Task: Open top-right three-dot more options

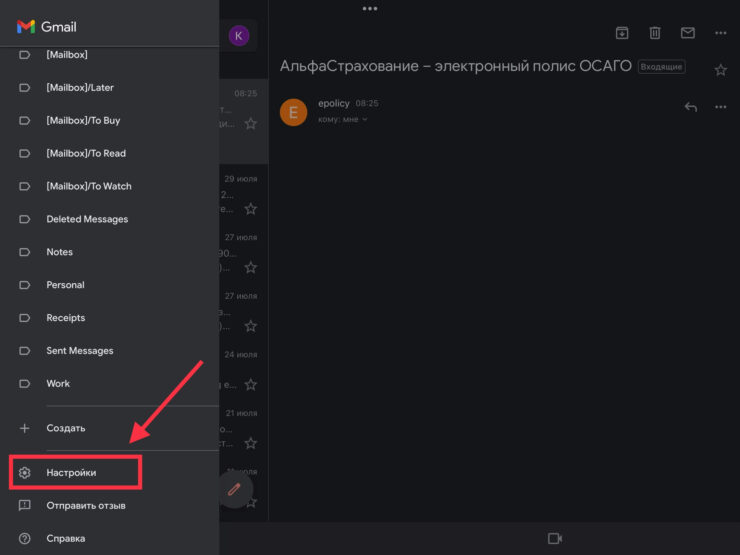Action: [x=721, y=33]
